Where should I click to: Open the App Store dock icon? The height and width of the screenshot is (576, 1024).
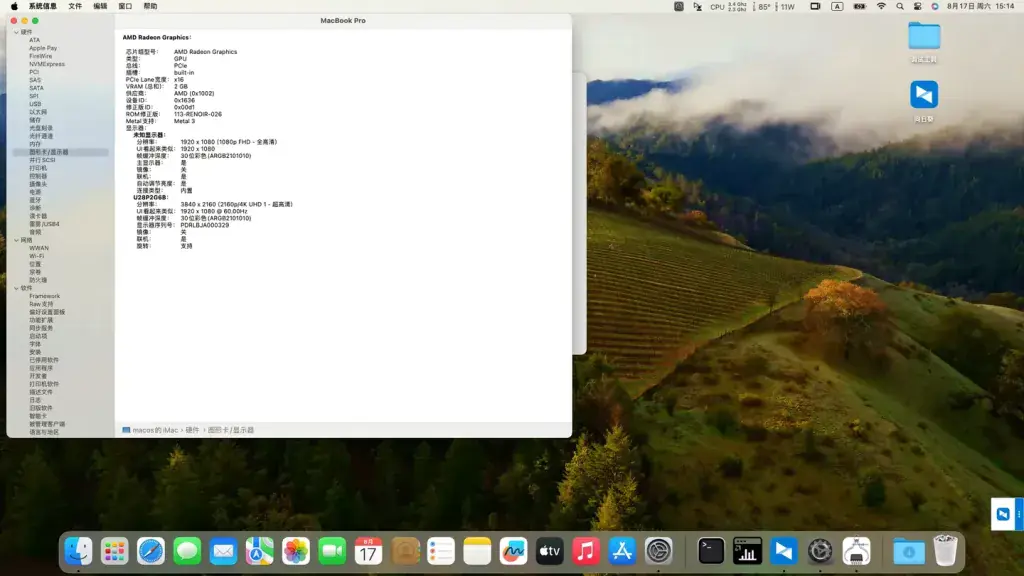tap(622, 551)
